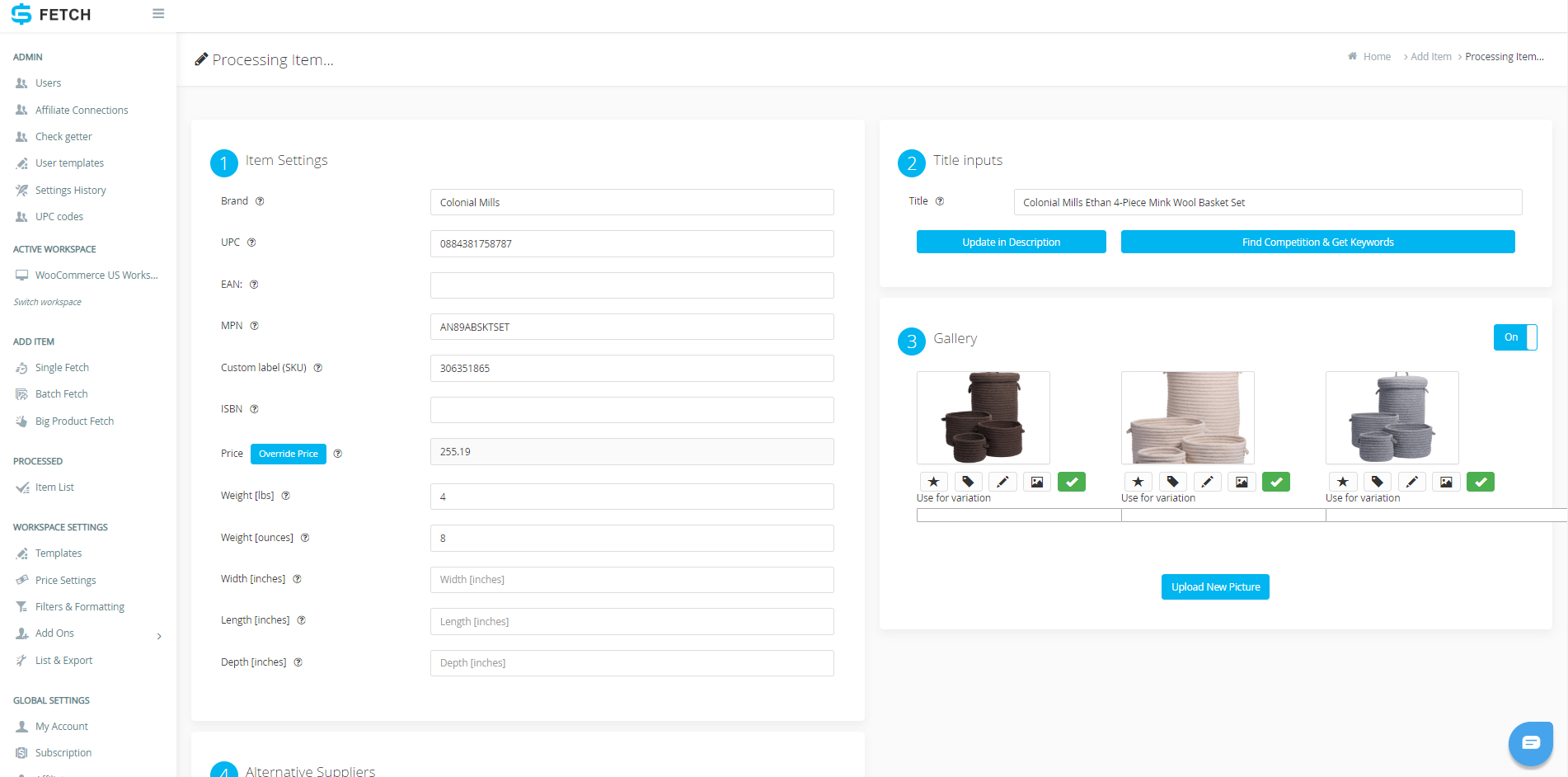1568x777 pixels.
Task: Star the gray basket image as main
Action: (x=1343, y=482)
